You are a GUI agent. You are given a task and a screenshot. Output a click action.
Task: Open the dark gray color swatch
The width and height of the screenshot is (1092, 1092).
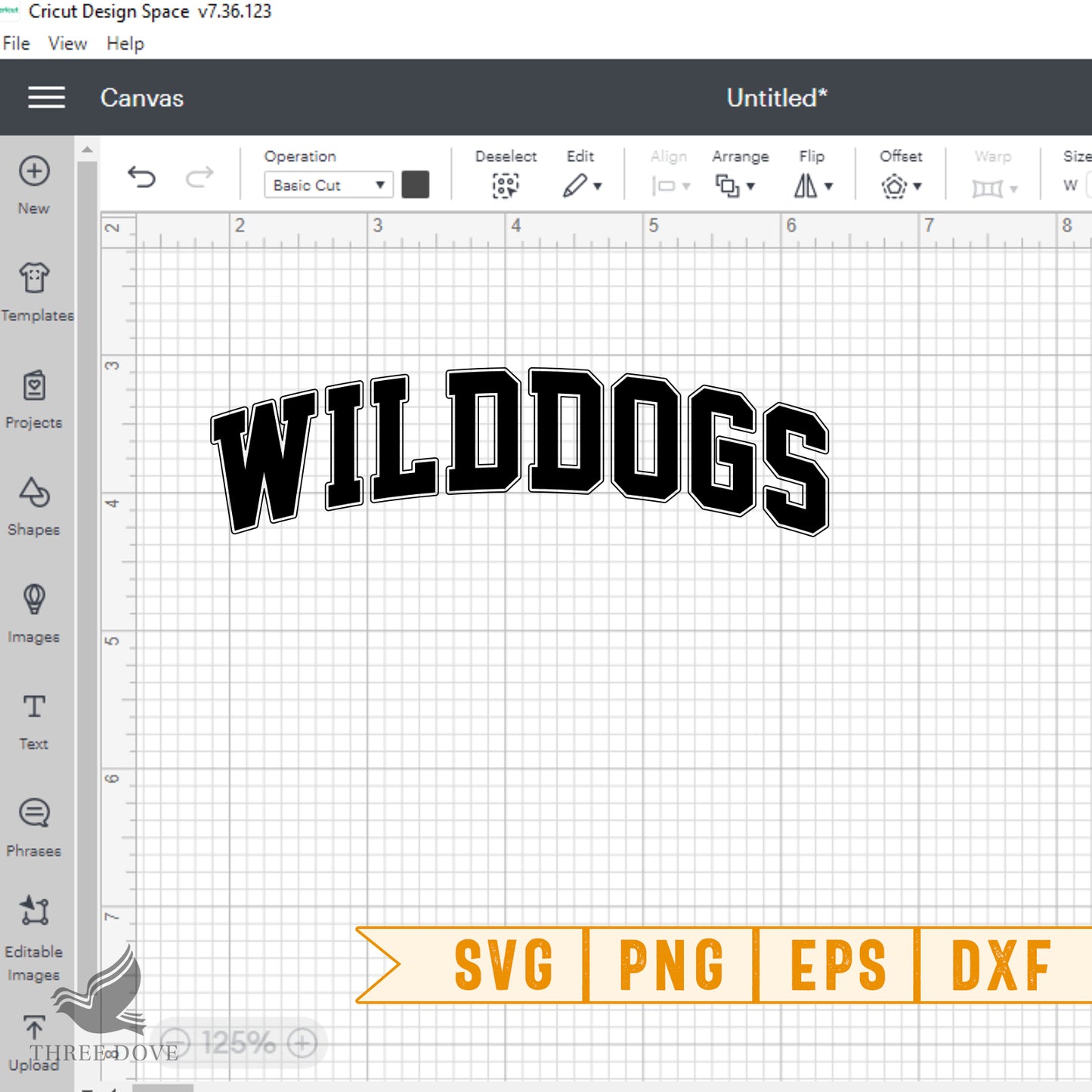coord(416,184)
